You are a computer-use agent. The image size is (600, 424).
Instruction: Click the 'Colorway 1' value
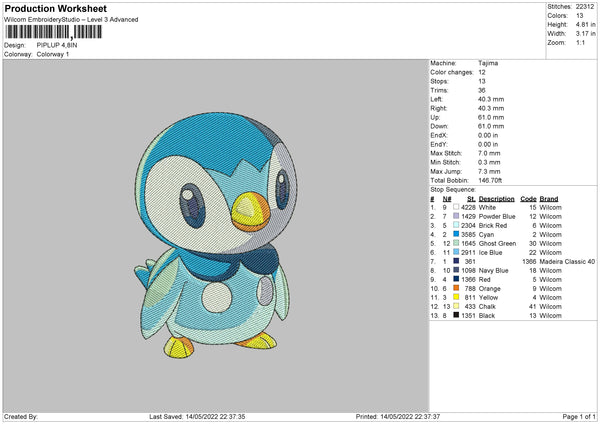pyautogui.click(x=53, y=54)
